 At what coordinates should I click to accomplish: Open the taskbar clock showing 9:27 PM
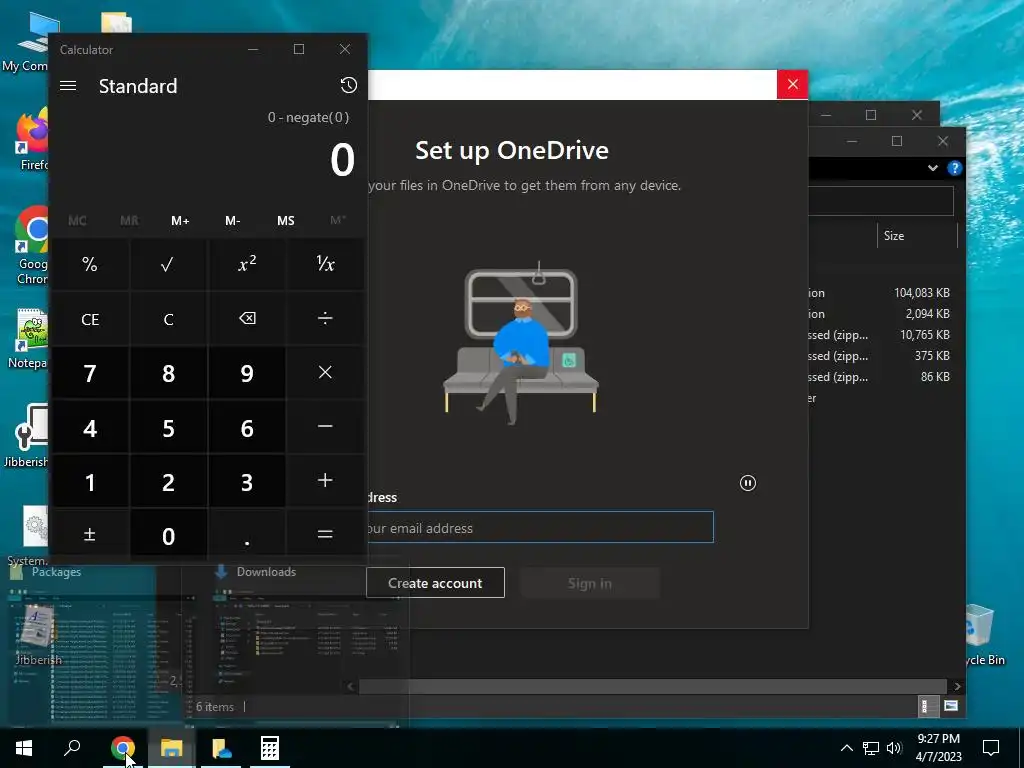938,748
